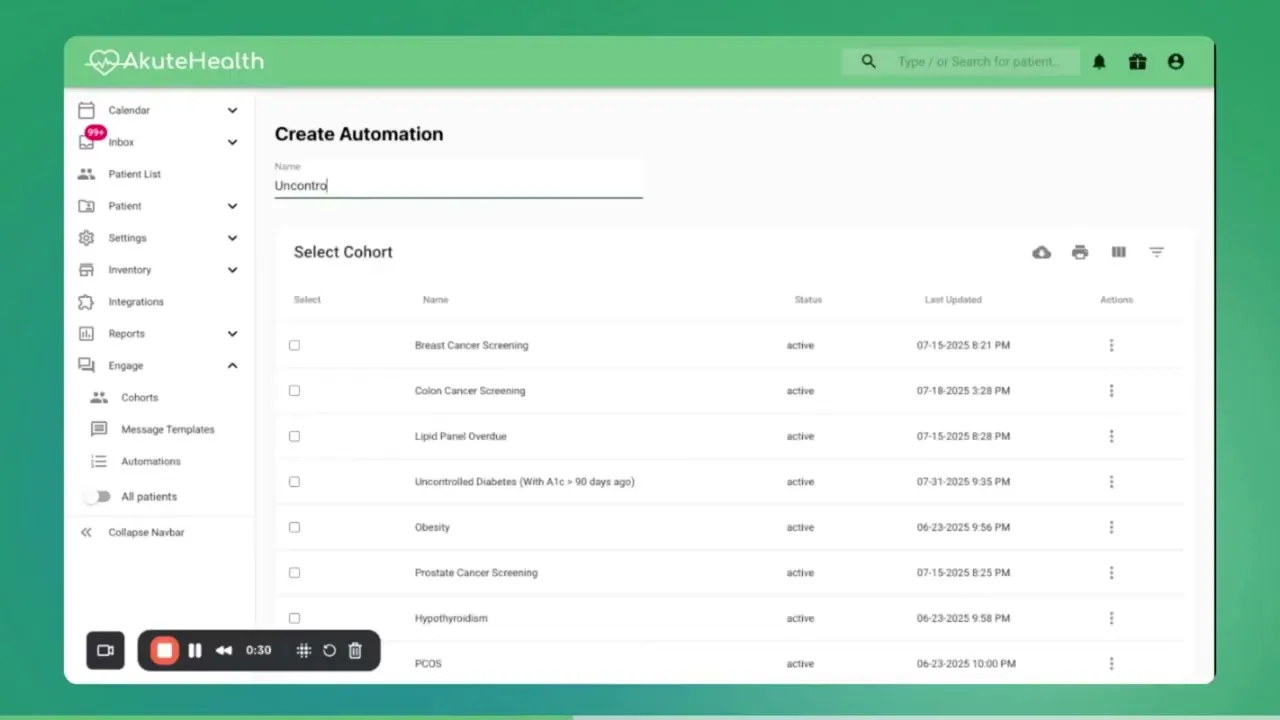This screenshot has height=720, width=1280.
Task: Open the view columns icon
Action: pyautogui.click(x=1118, y=253)
